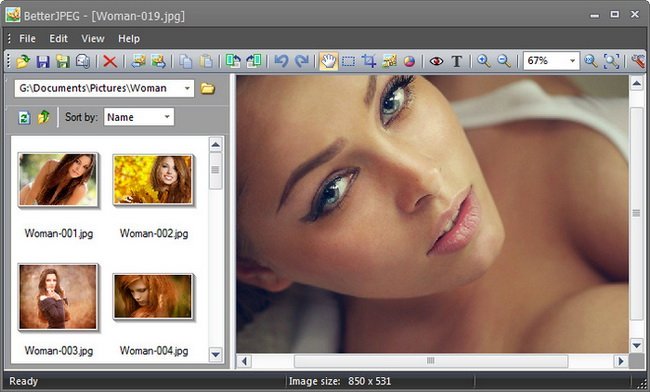Go to next image in folder
The width and height of the screenshot is (650, 392).
point(158,61)
